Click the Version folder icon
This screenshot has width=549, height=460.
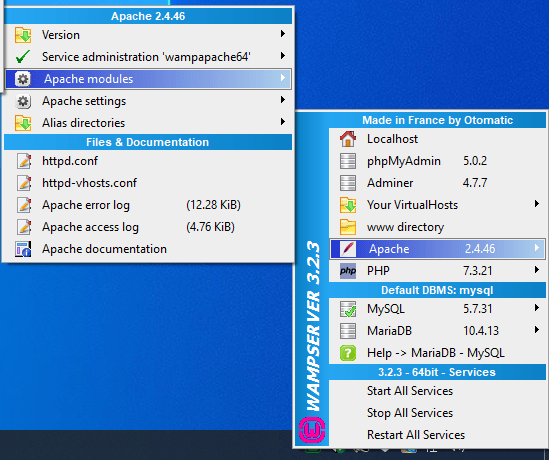23,35
